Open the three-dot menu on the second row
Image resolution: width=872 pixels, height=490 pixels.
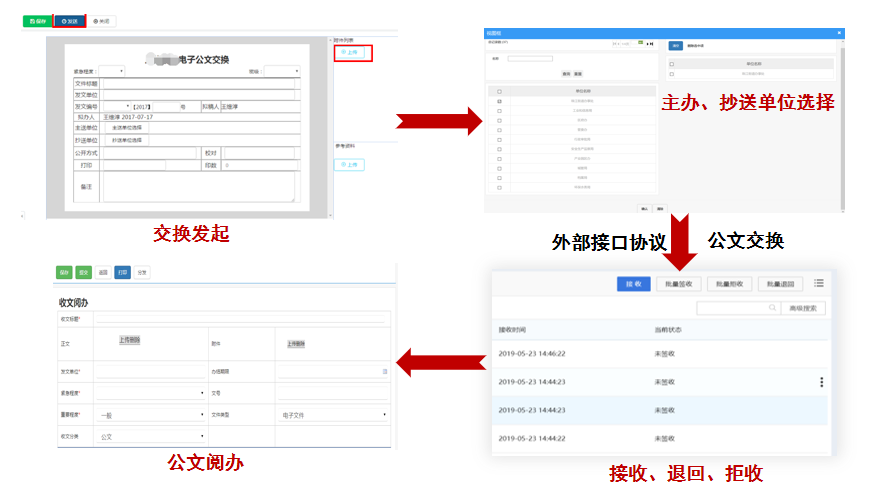coord(821,382)
